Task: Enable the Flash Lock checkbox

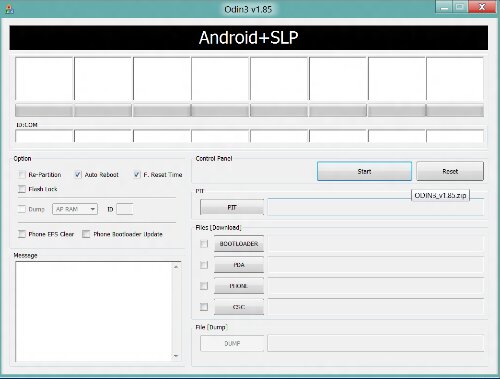Action: pyautogui.click(x=22, y=189)
